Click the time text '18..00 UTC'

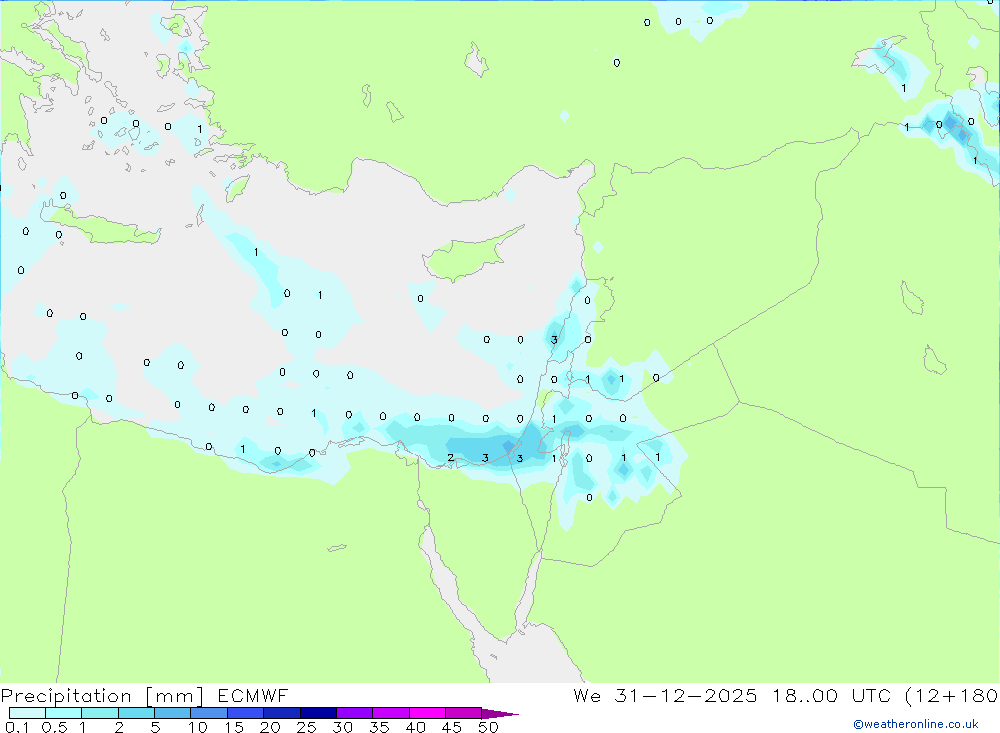(832, 695)
